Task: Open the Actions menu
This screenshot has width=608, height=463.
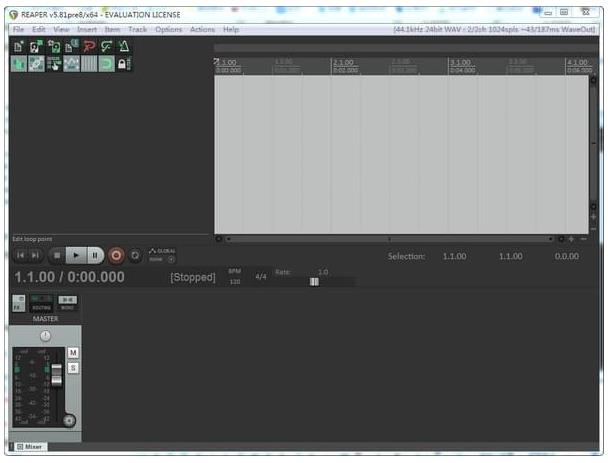Action: point(202,29)
